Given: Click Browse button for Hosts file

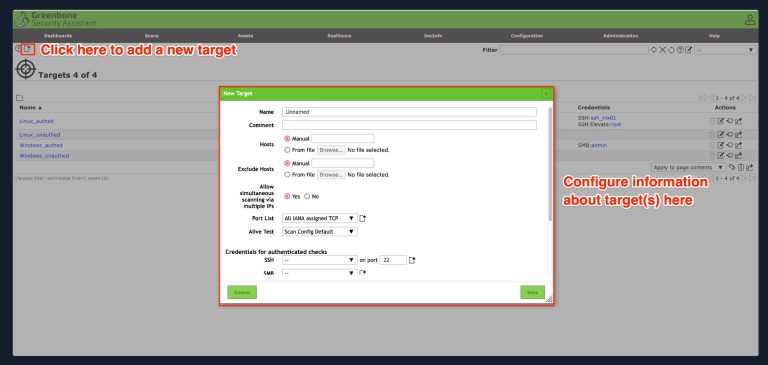Looking at the screenshot, I should click(331, 150).
